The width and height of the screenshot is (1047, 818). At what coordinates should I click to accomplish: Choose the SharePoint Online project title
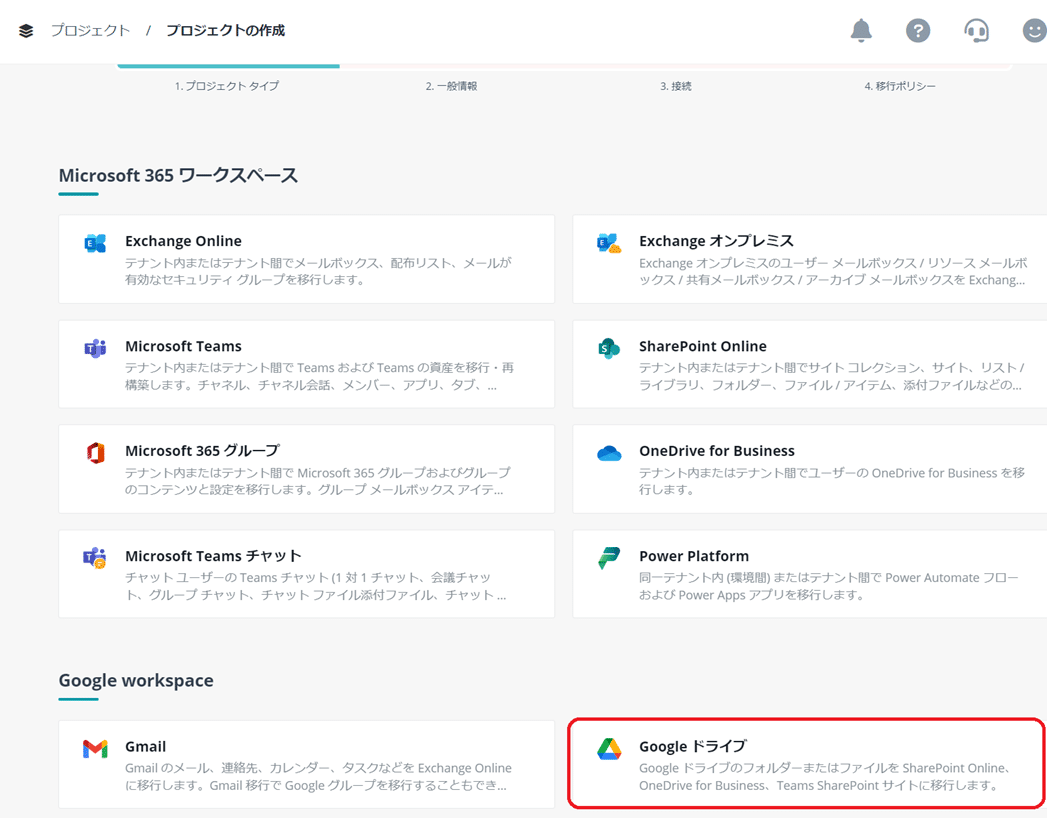pos(702,346)
